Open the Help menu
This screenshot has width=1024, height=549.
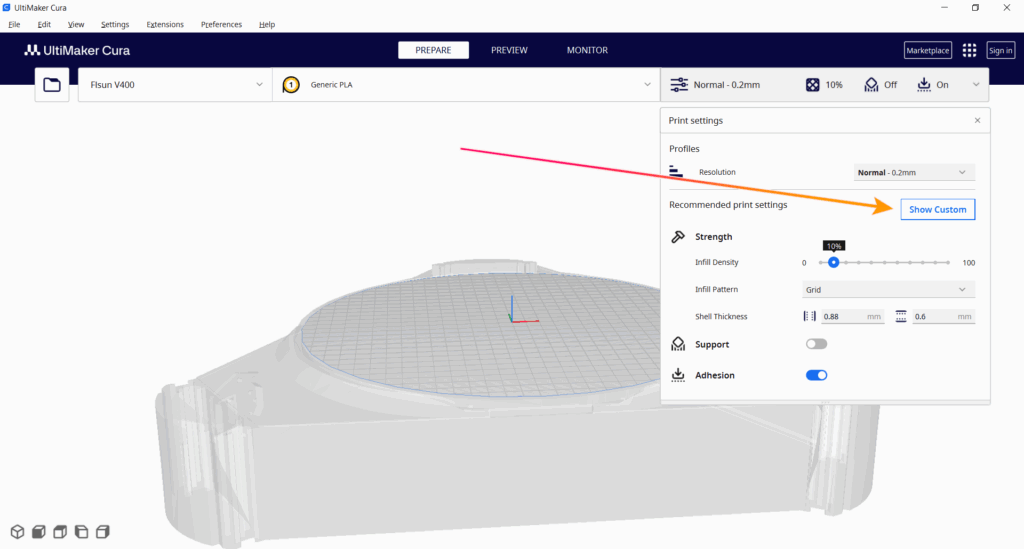266,24
